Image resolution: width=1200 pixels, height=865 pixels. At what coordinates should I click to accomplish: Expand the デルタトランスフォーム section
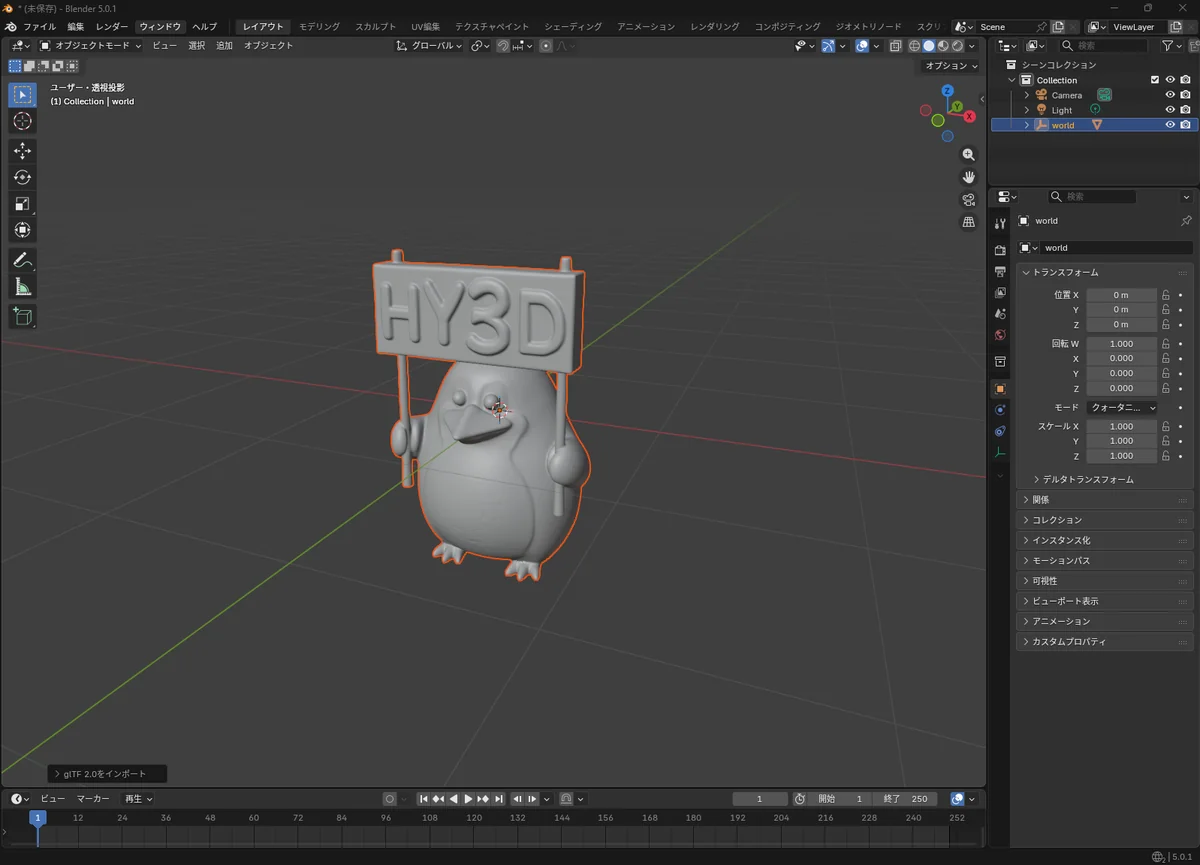1087,479
